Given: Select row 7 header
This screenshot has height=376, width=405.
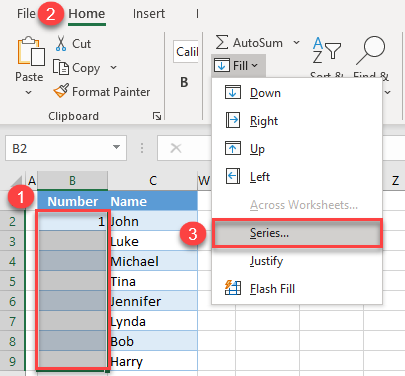Looking at the screenshot, I should (12, 321).
